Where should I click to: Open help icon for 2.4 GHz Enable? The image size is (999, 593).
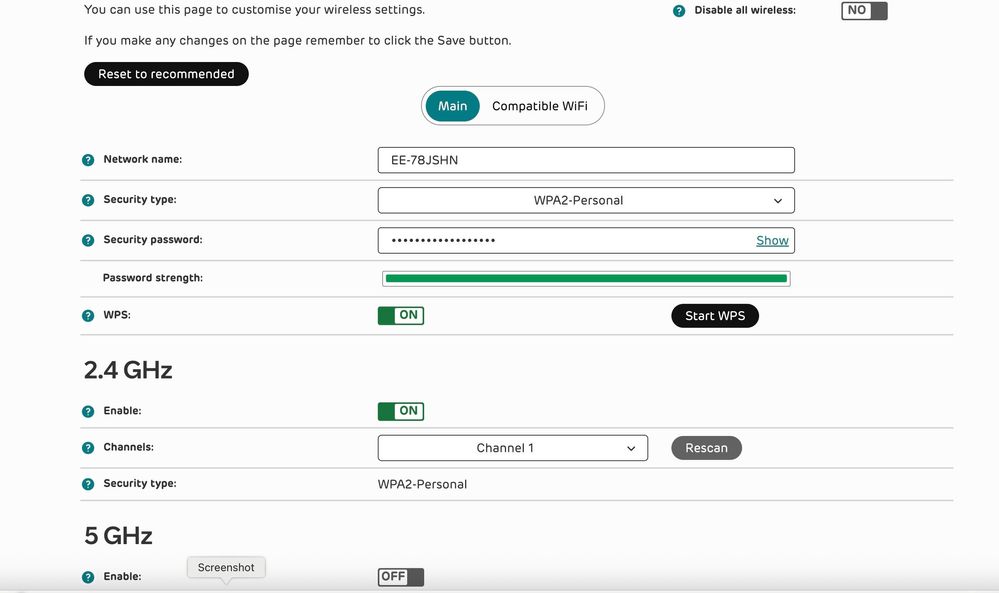(x=88, y=411)
